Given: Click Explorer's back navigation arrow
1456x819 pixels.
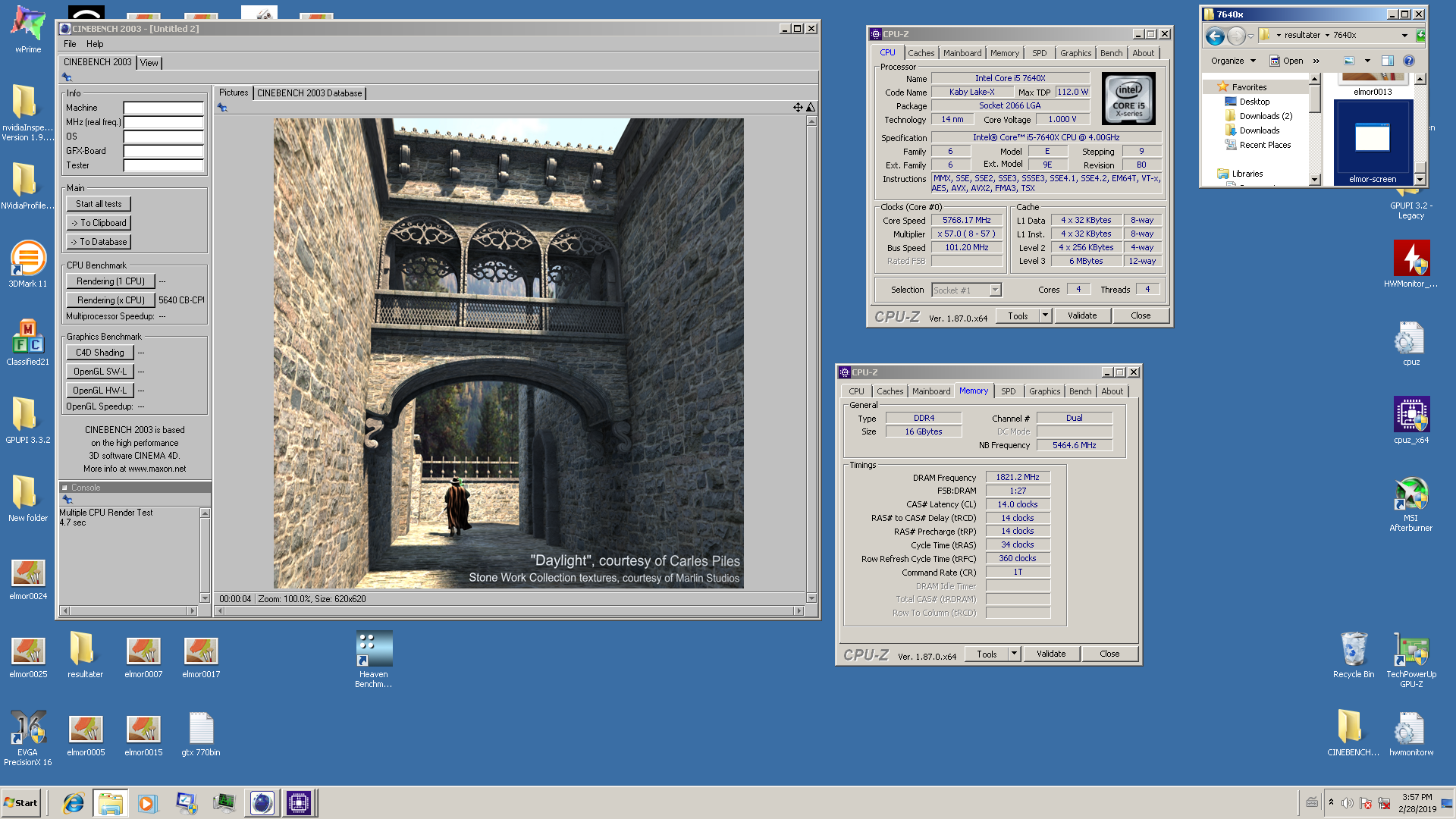Looking at the screenshot, I should [x=1215, y=36].
